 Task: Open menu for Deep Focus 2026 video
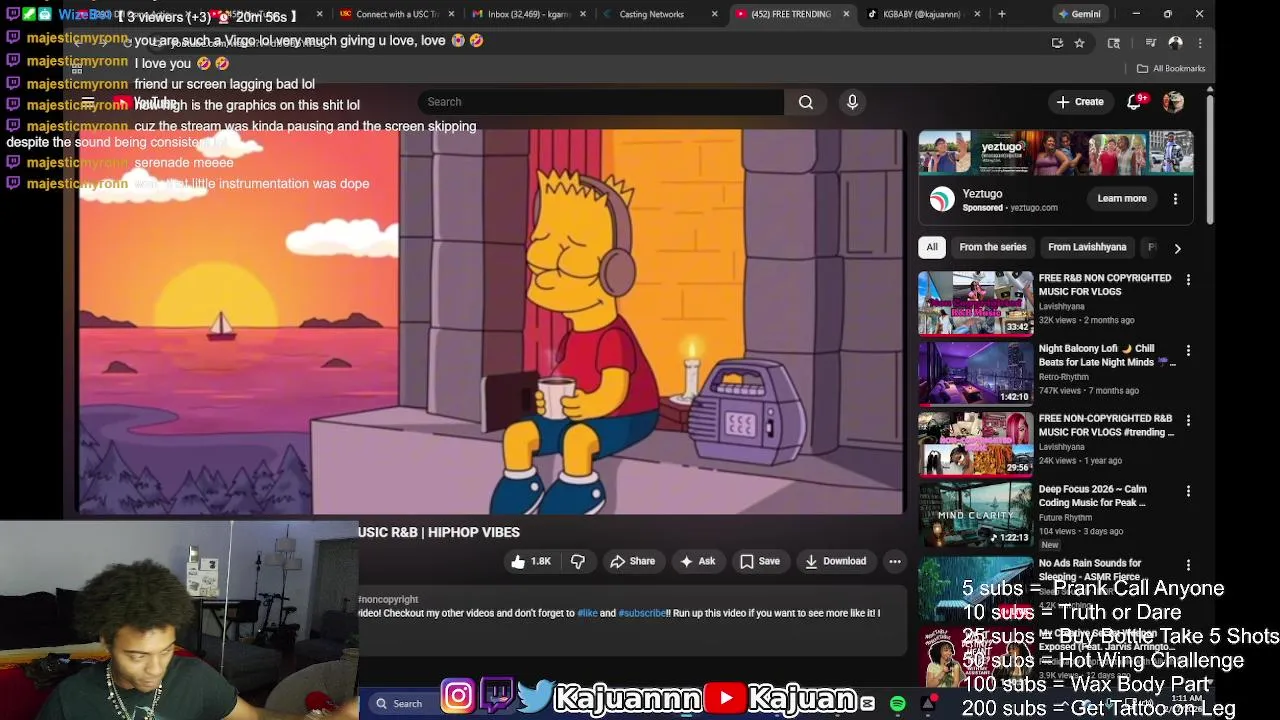pyautogui.click(x=1188, y=492)
